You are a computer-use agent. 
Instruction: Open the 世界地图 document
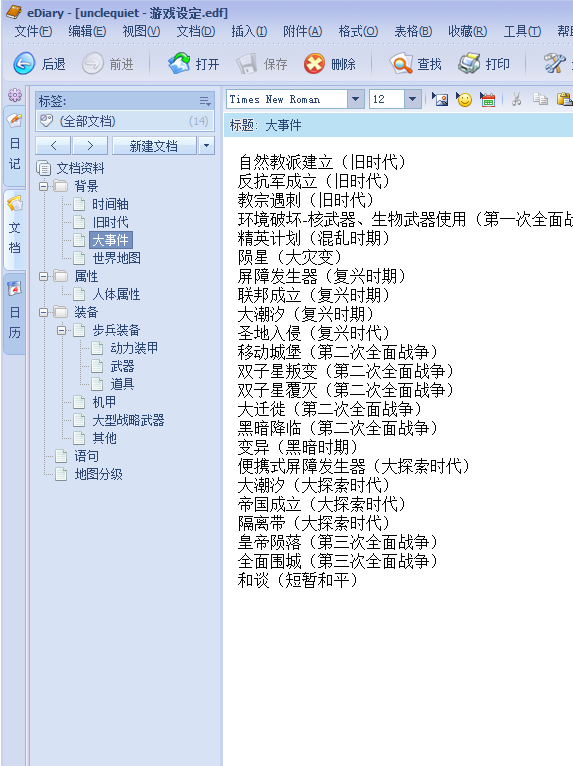tap(116, 258)
